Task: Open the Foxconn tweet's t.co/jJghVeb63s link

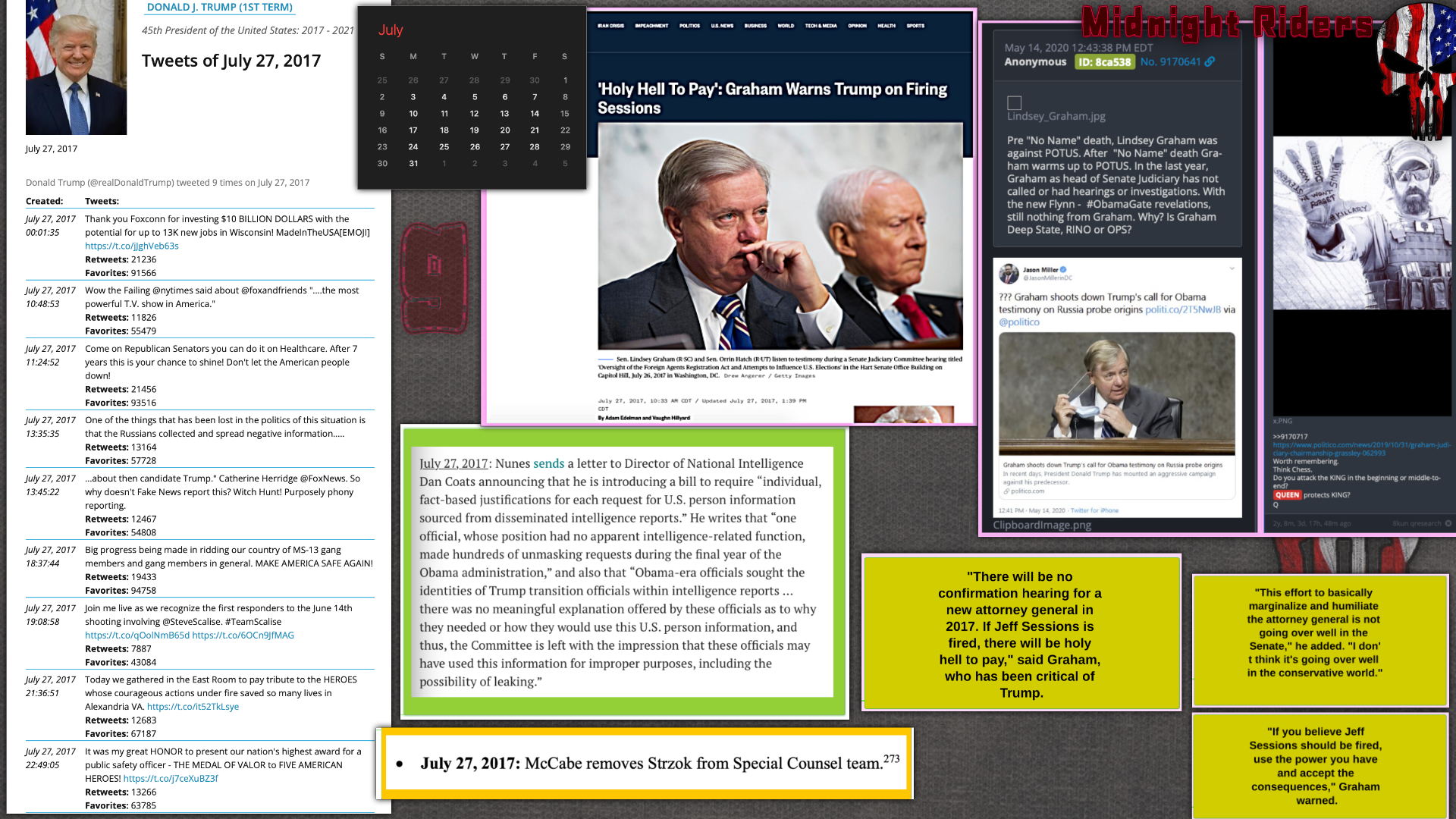Action: click(132, 246)
